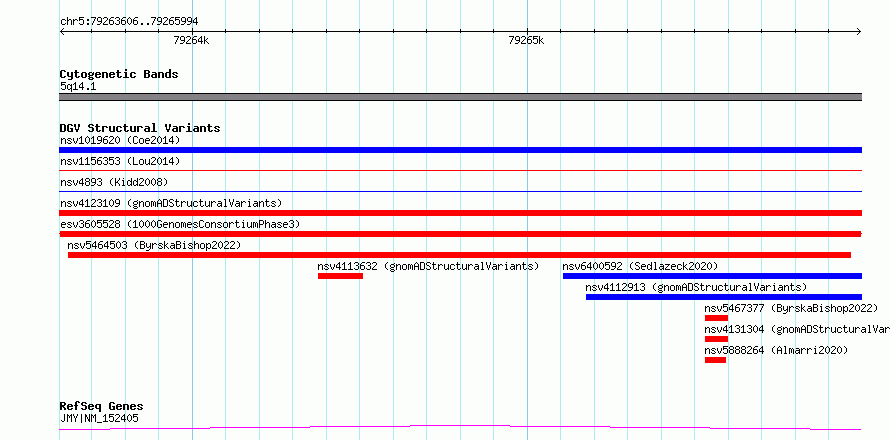Viewport: 890px width, 440px height.
Task: Click the RefSeq Genes track title
Action: (x=102, y=407)
